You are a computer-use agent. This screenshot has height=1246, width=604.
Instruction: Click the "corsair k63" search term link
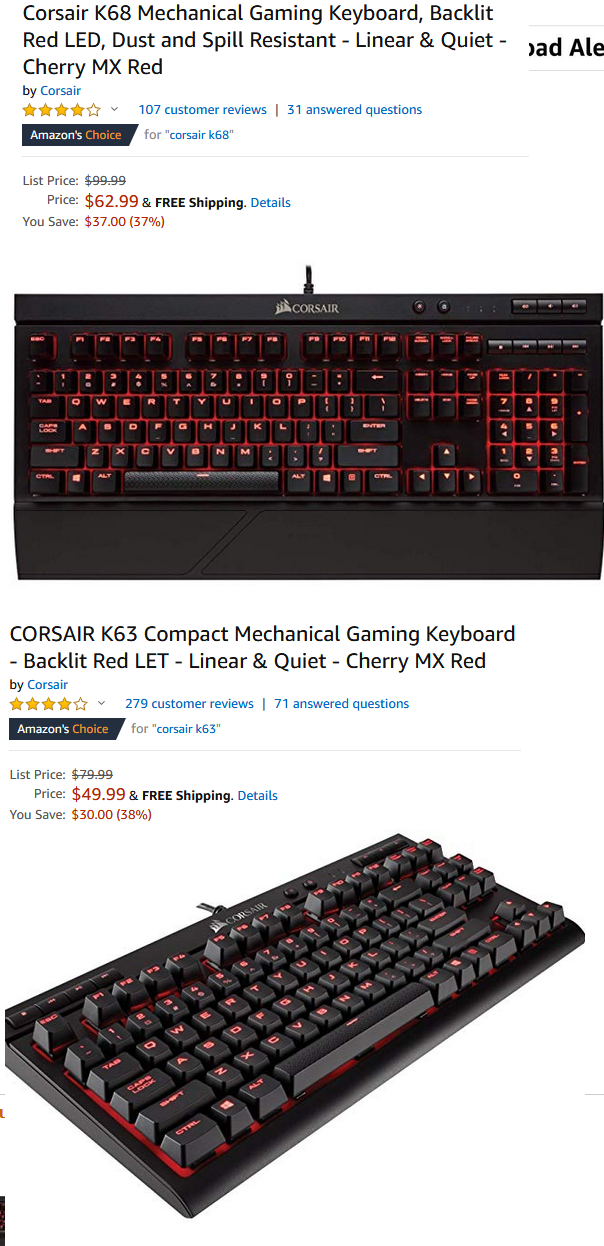pos(185,729)
